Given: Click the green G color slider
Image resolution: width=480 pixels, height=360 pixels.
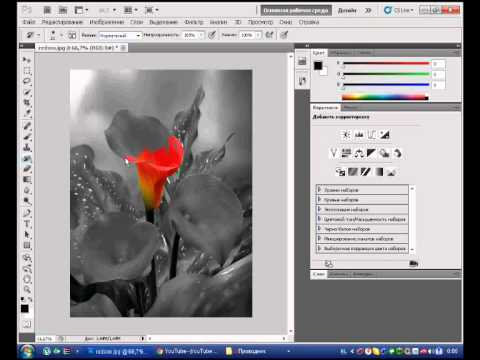Looking at the screenshot, I should tap(386, 74).
